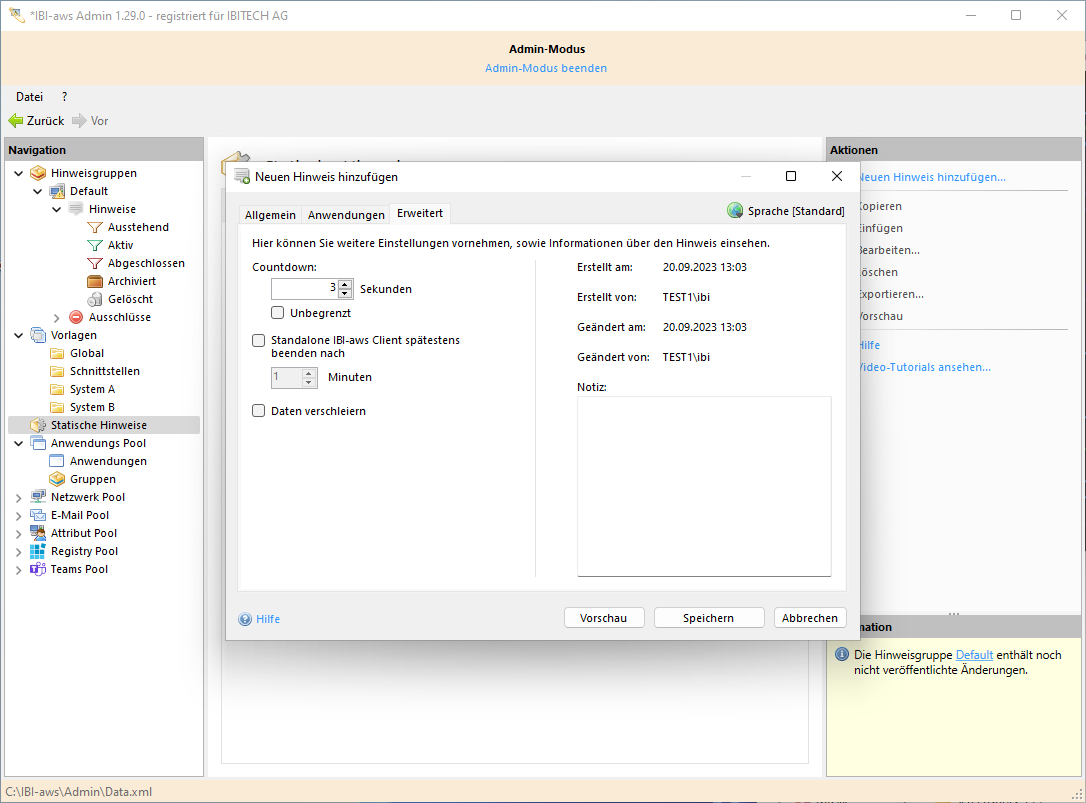Click the Hilfe question mark icon in dialog
Image resolution: width=1086 pixels, height=803 pixels.
(245, 619)
